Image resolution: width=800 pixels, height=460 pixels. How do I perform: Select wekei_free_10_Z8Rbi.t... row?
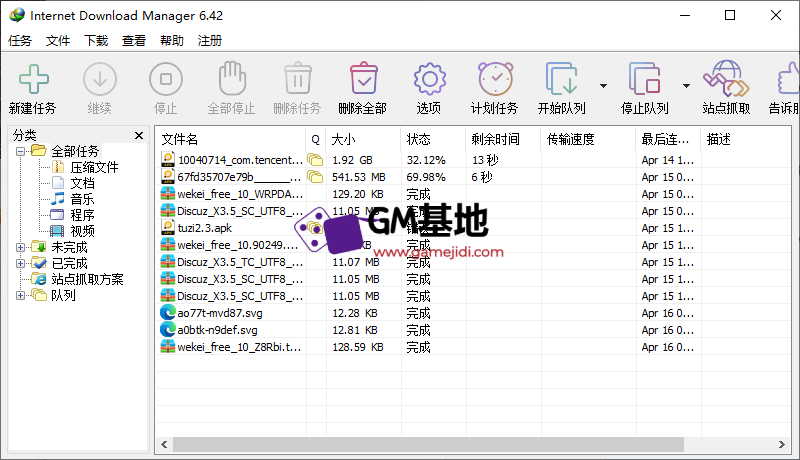tap(473, 347)
